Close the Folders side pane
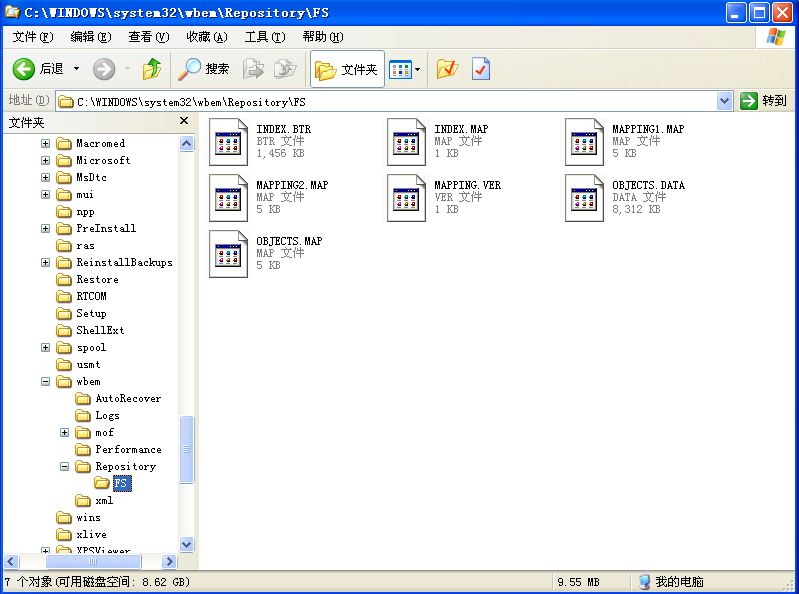 pyautogui.click(x=184, y=121)
